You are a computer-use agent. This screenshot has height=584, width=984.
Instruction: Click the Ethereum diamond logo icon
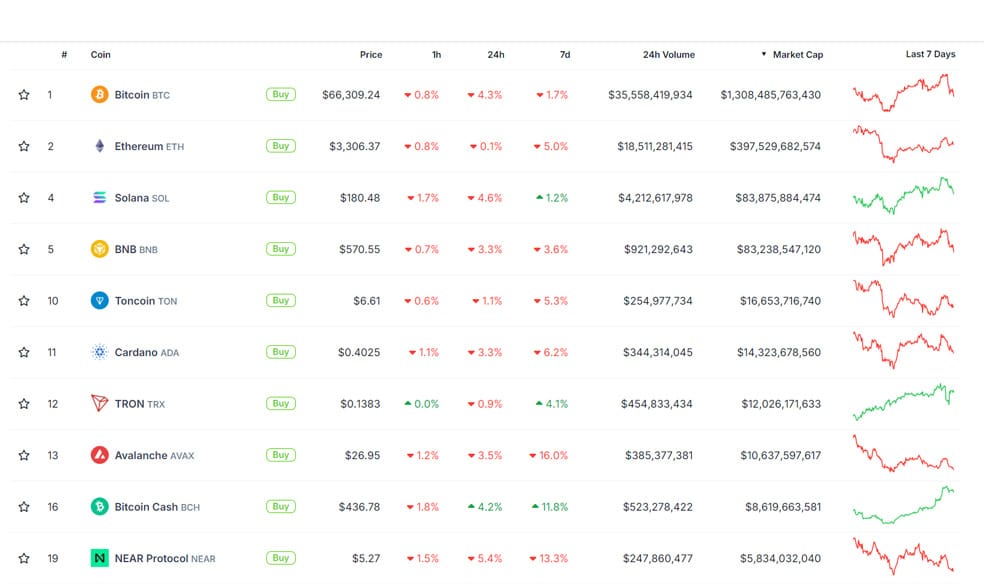pyautogui.click(x=99, y=146)
